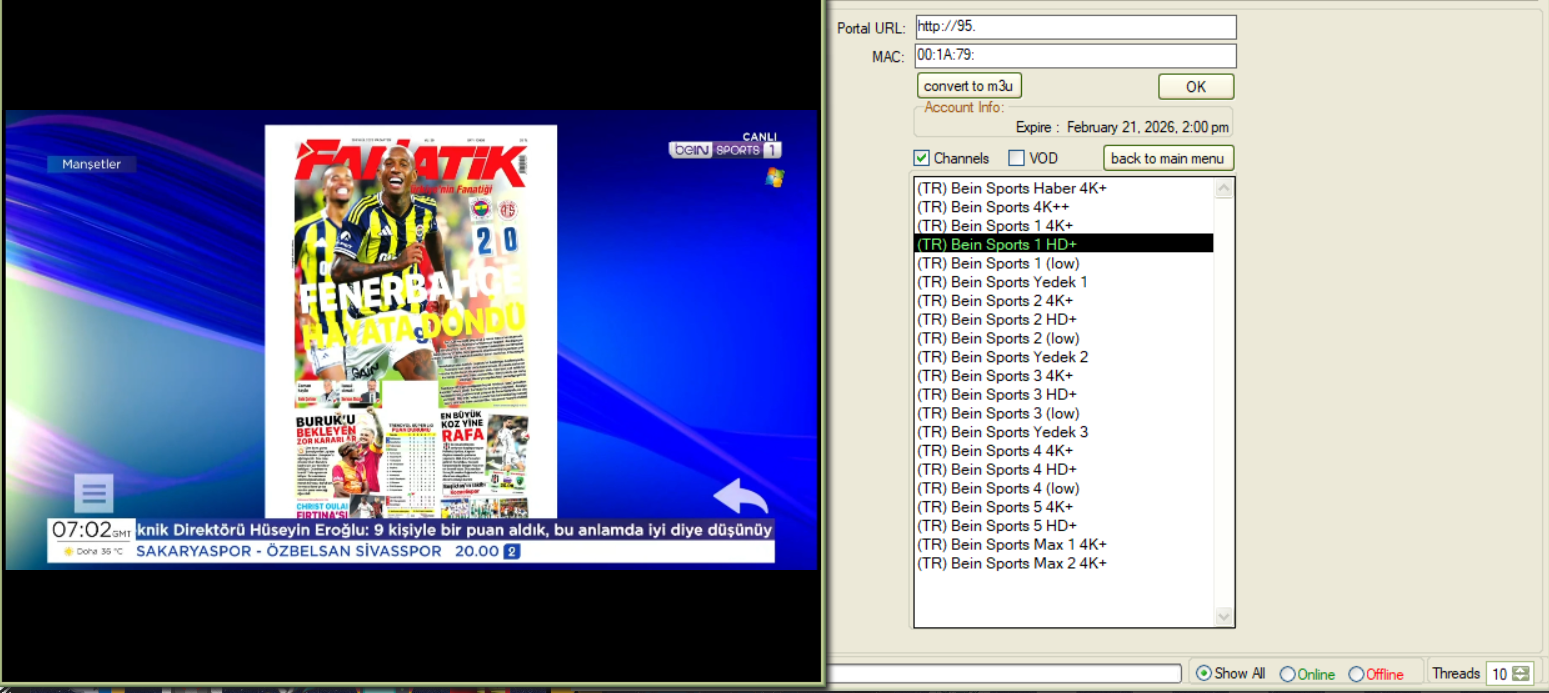Select (TR) Bein Sports 2 HD+ channel
The height and width of the screenshot is (693, 1549).
tap(996, 320)
